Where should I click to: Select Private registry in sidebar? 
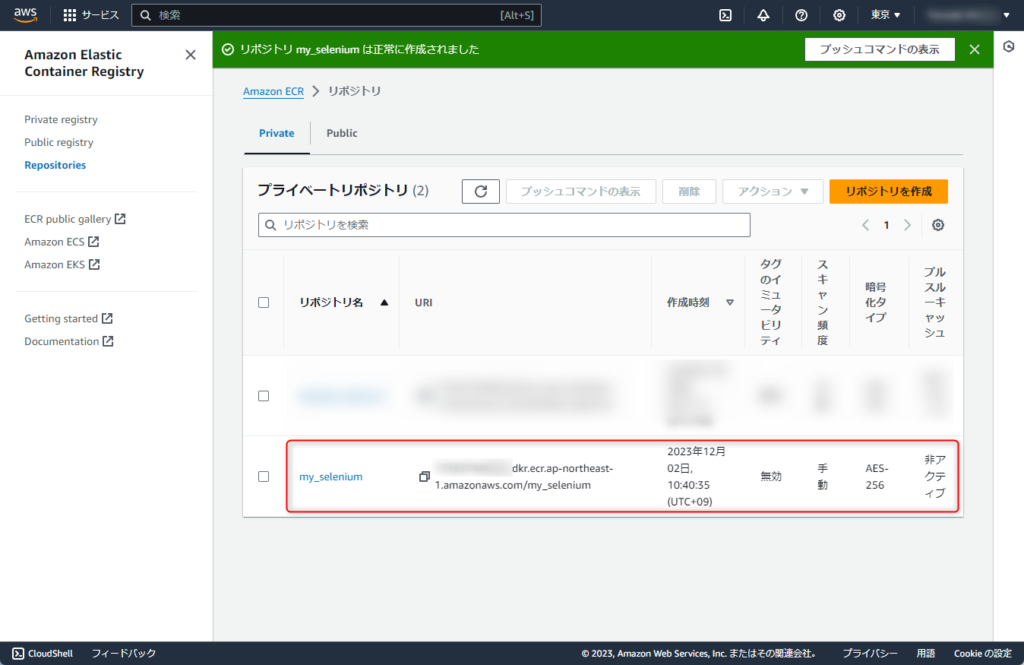coord(61,120)
